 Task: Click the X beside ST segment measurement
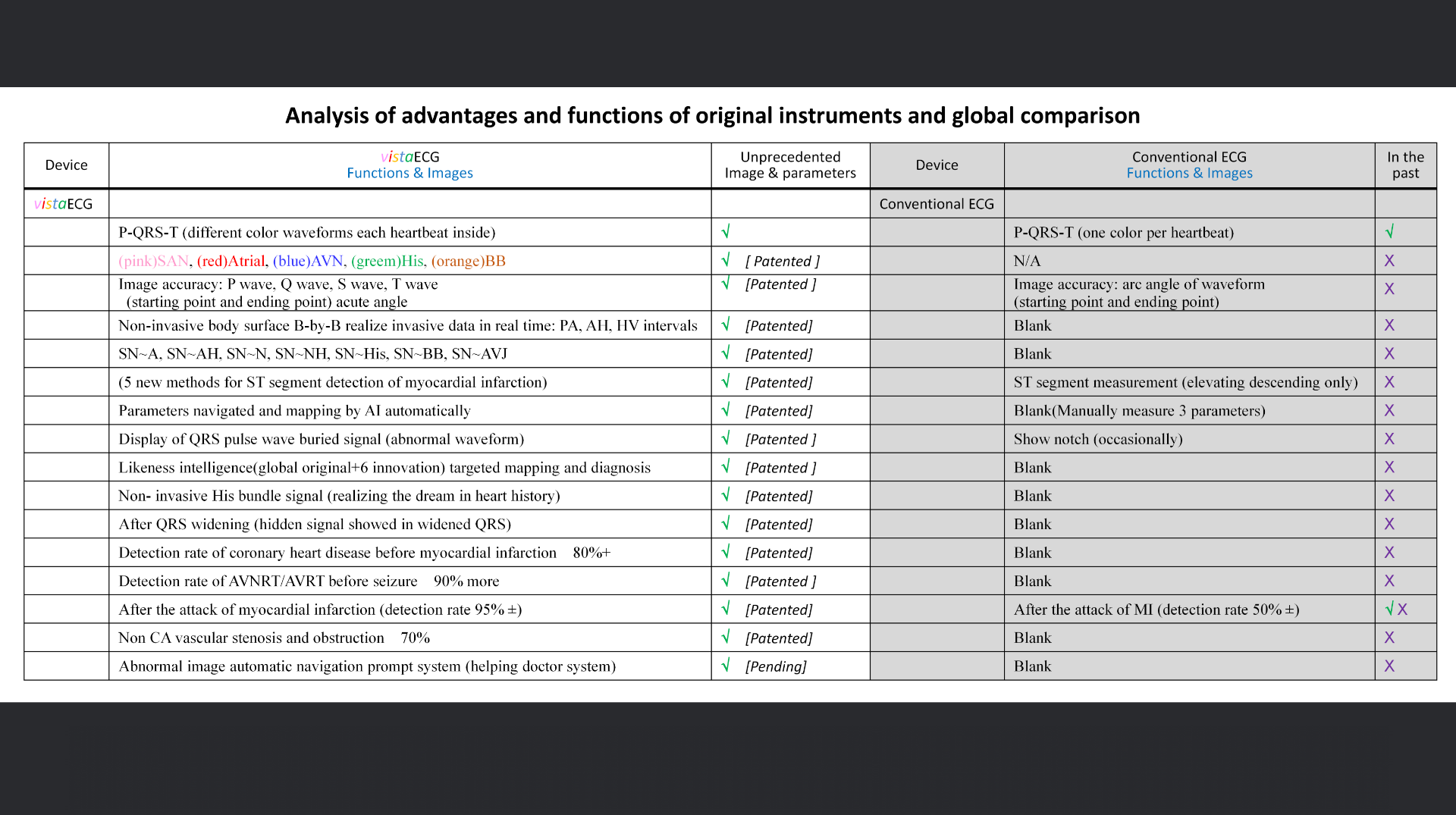click(1389, 382)
